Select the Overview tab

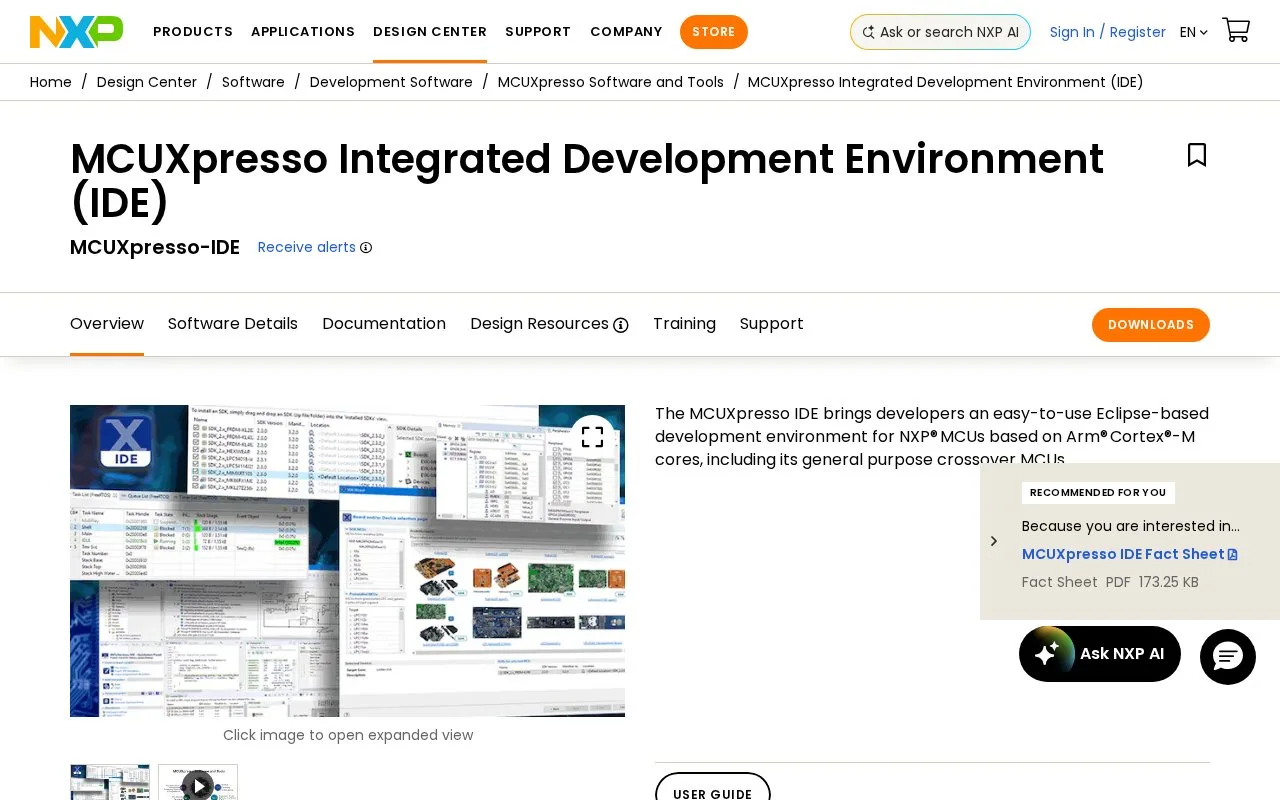pyautogui.click(x=107, y=324)
